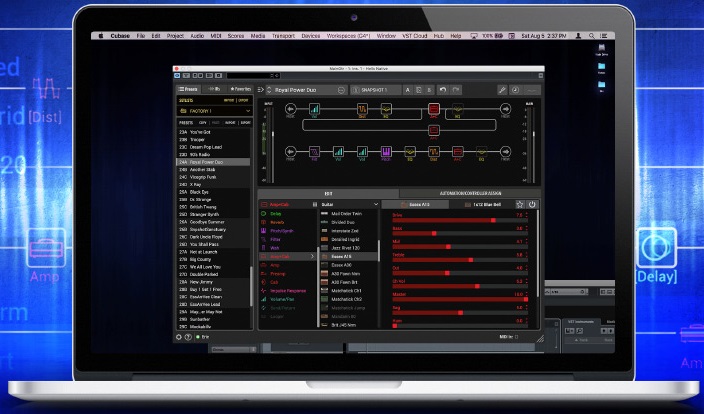Open the preset options circle icon beside Royal Power Duo
Viewport: 704px width, 414px height.
point(341,90)
